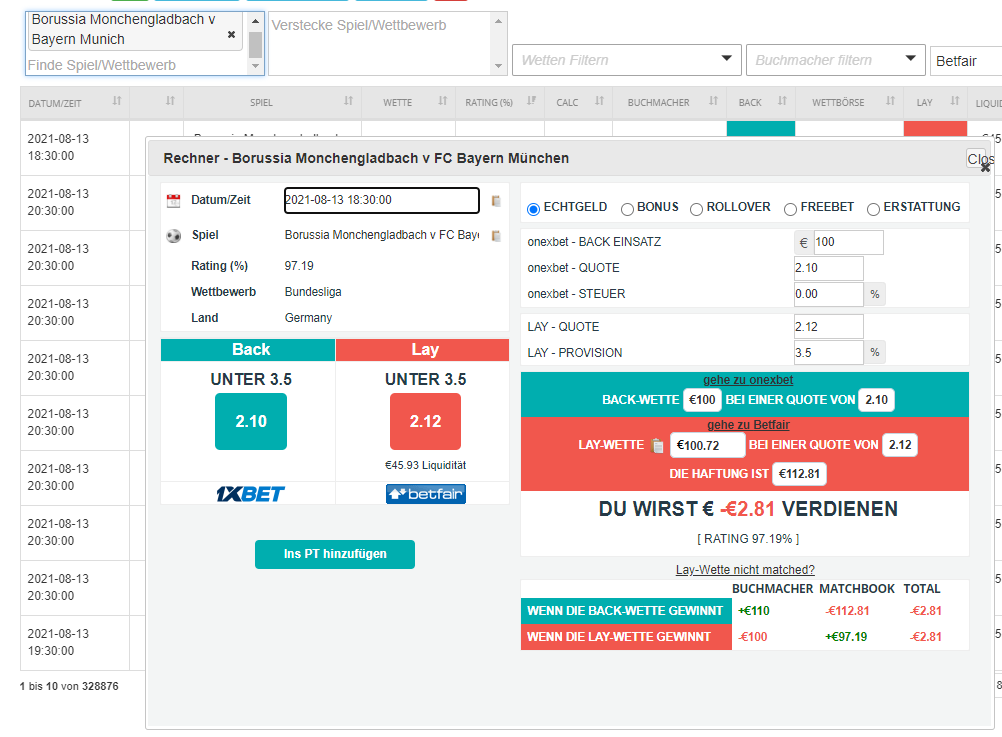
Task: Remove the Borussia Monchengladbach v Bayern Munich filter tag
Action: [231, 35]
